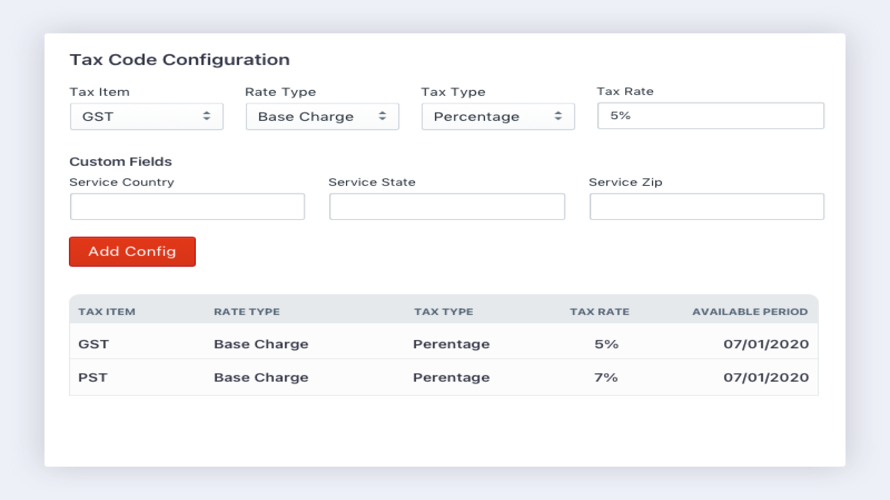890x500 pixels.
Task: Expand the Rate Type dropdown
Action: pos(322,116)
